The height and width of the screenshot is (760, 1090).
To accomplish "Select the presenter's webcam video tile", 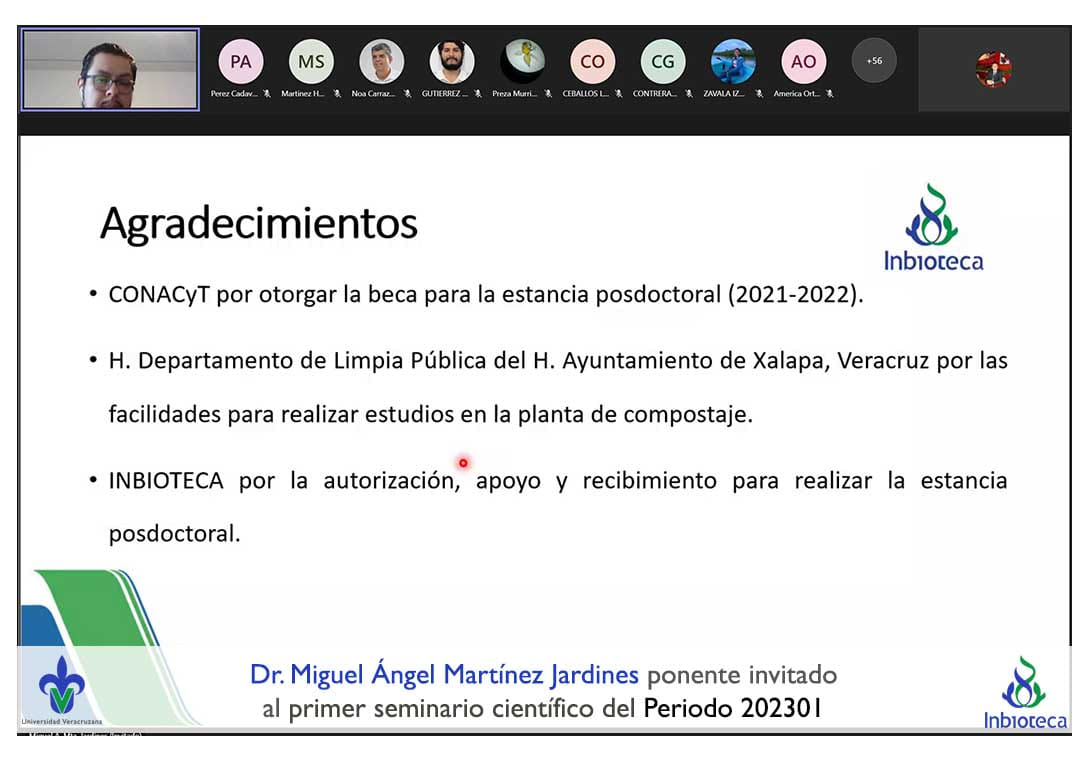I will coord(111,69).
